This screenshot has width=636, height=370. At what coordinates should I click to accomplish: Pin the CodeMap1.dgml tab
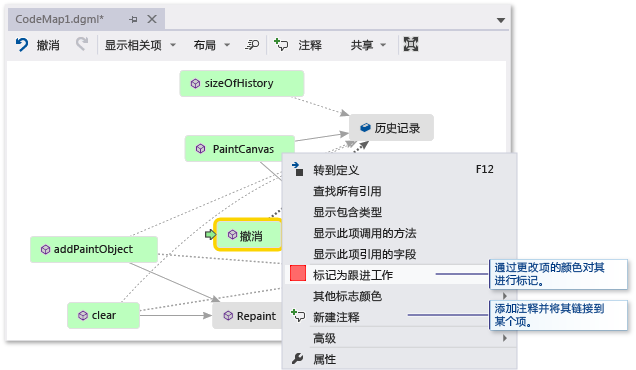[133, 19]
